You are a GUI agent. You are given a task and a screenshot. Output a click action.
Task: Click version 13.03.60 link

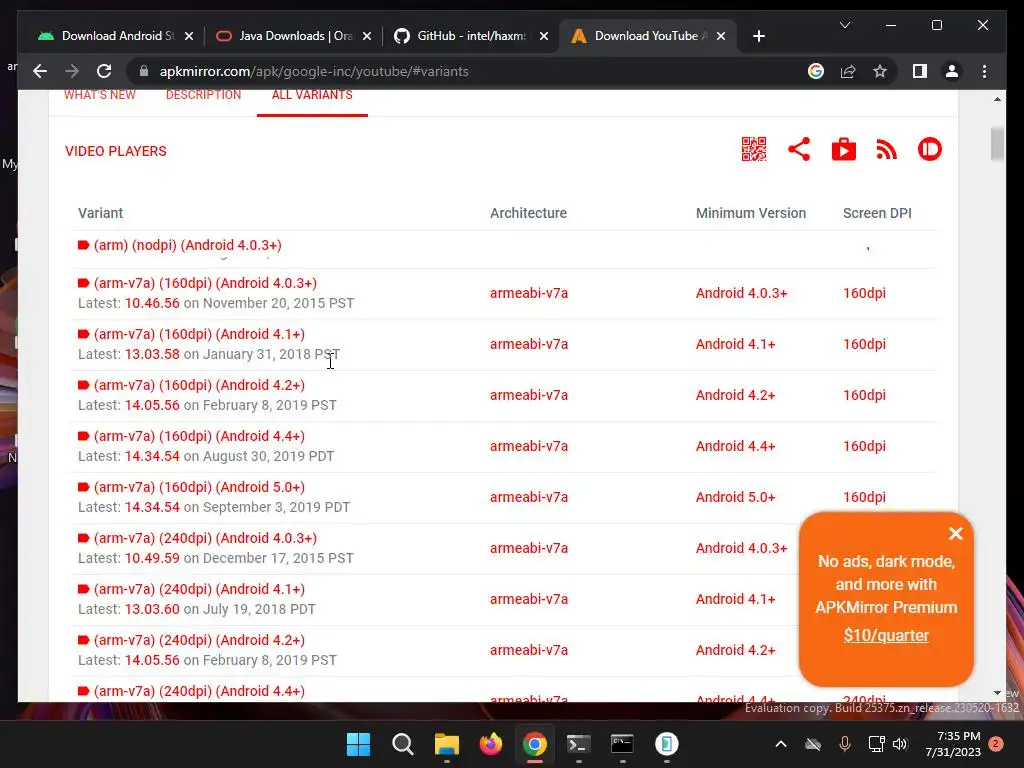click(152, 609)
